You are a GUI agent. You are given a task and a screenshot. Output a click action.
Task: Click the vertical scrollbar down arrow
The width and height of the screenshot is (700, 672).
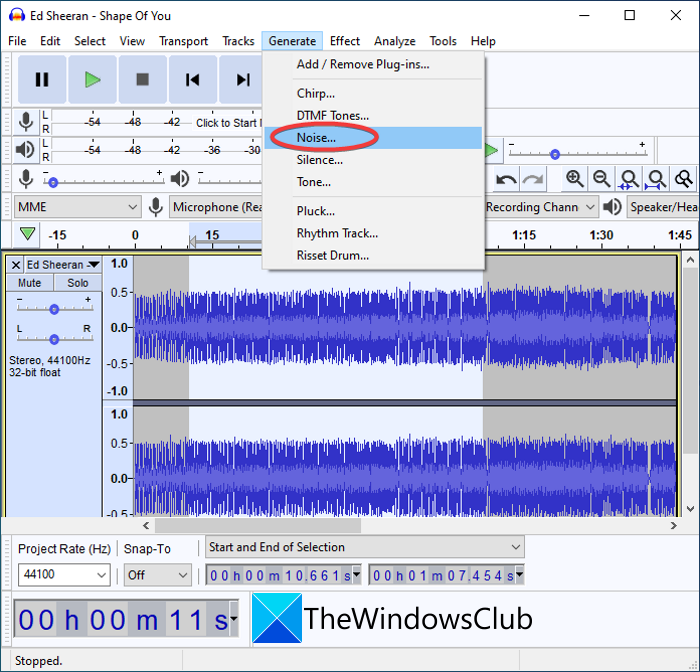coord(690,509)
